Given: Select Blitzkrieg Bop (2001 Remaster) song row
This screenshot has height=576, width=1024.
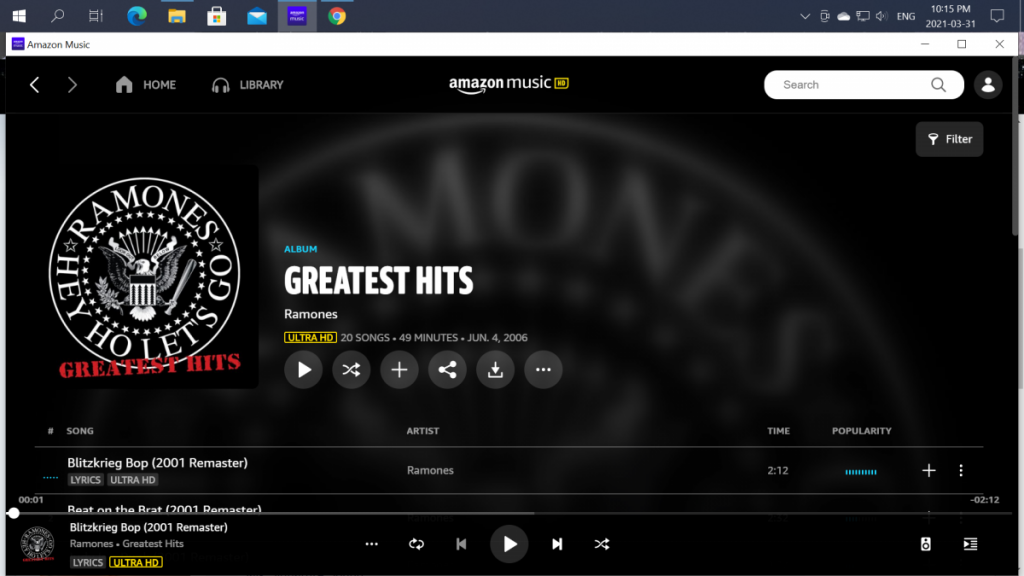Looking at the screenshot, I should (509, 470).
